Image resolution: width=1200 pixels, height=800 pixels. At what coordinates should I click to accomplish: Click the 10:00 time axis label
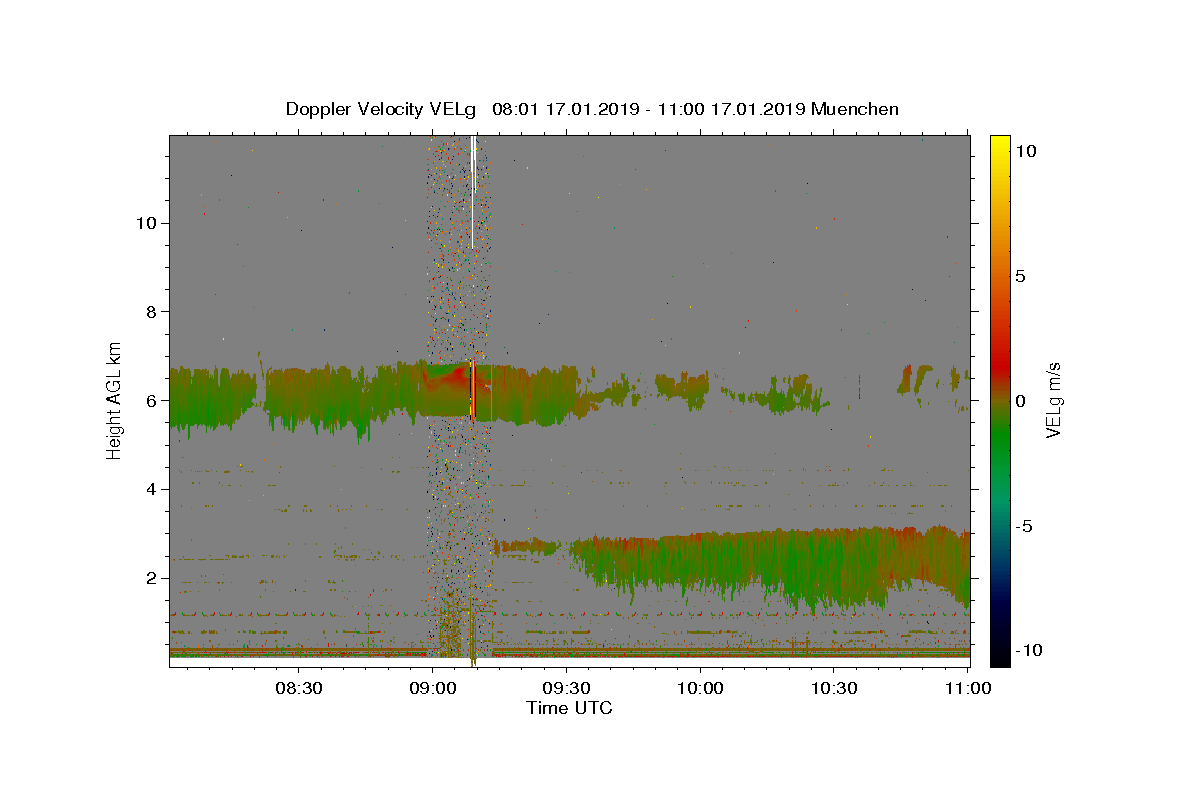[x=701, y=688]
